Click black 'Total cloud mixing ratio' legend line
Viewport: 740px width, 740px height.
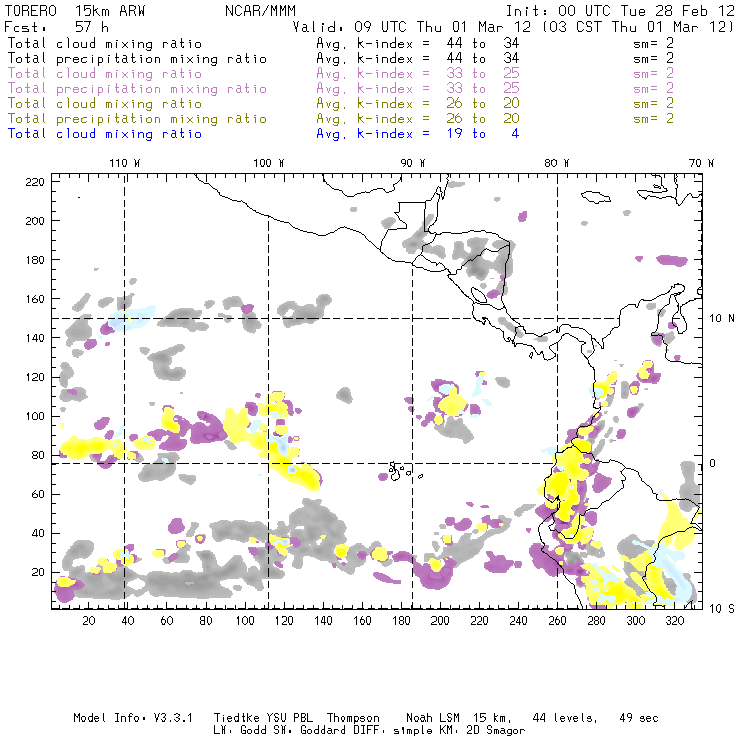point(105,43)
